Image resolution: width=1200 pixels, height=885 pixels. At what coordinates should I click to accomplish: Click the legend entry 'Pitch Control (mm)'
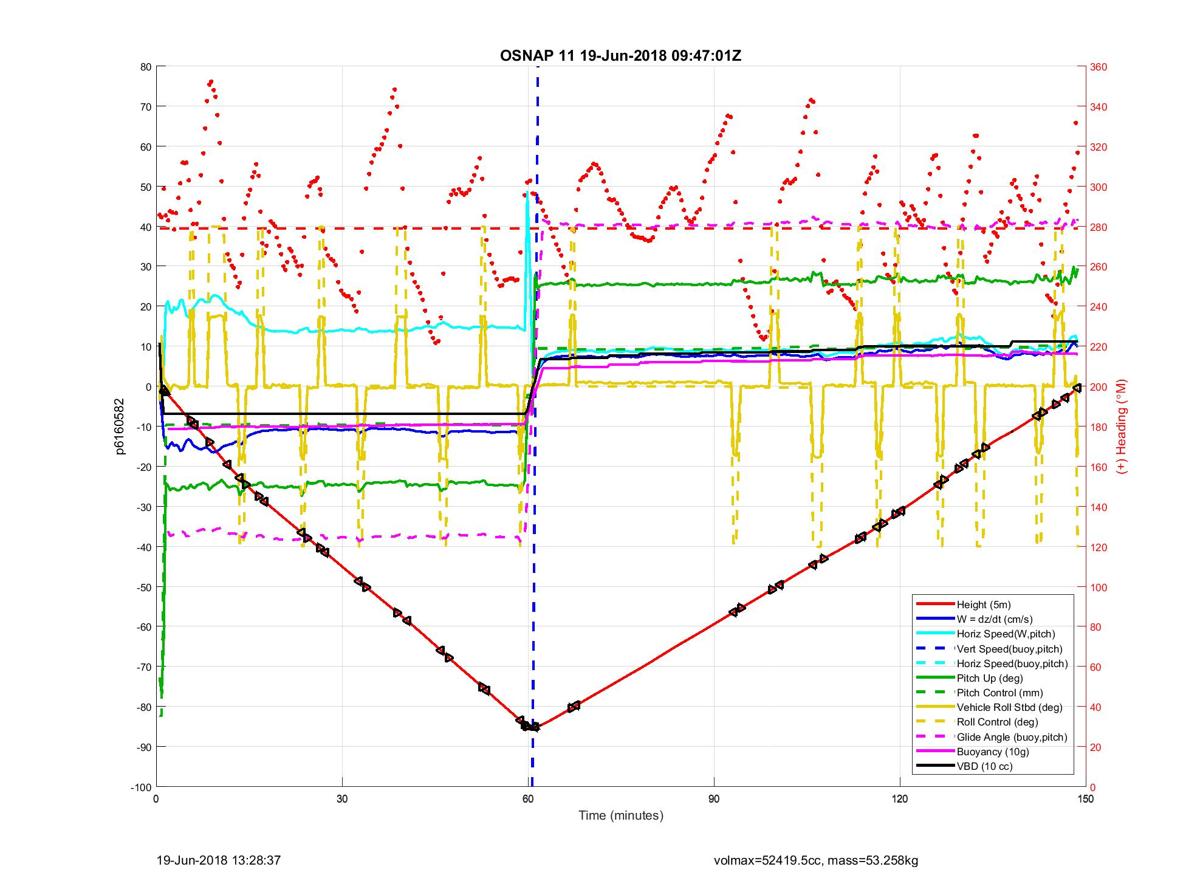point(1003,693)
